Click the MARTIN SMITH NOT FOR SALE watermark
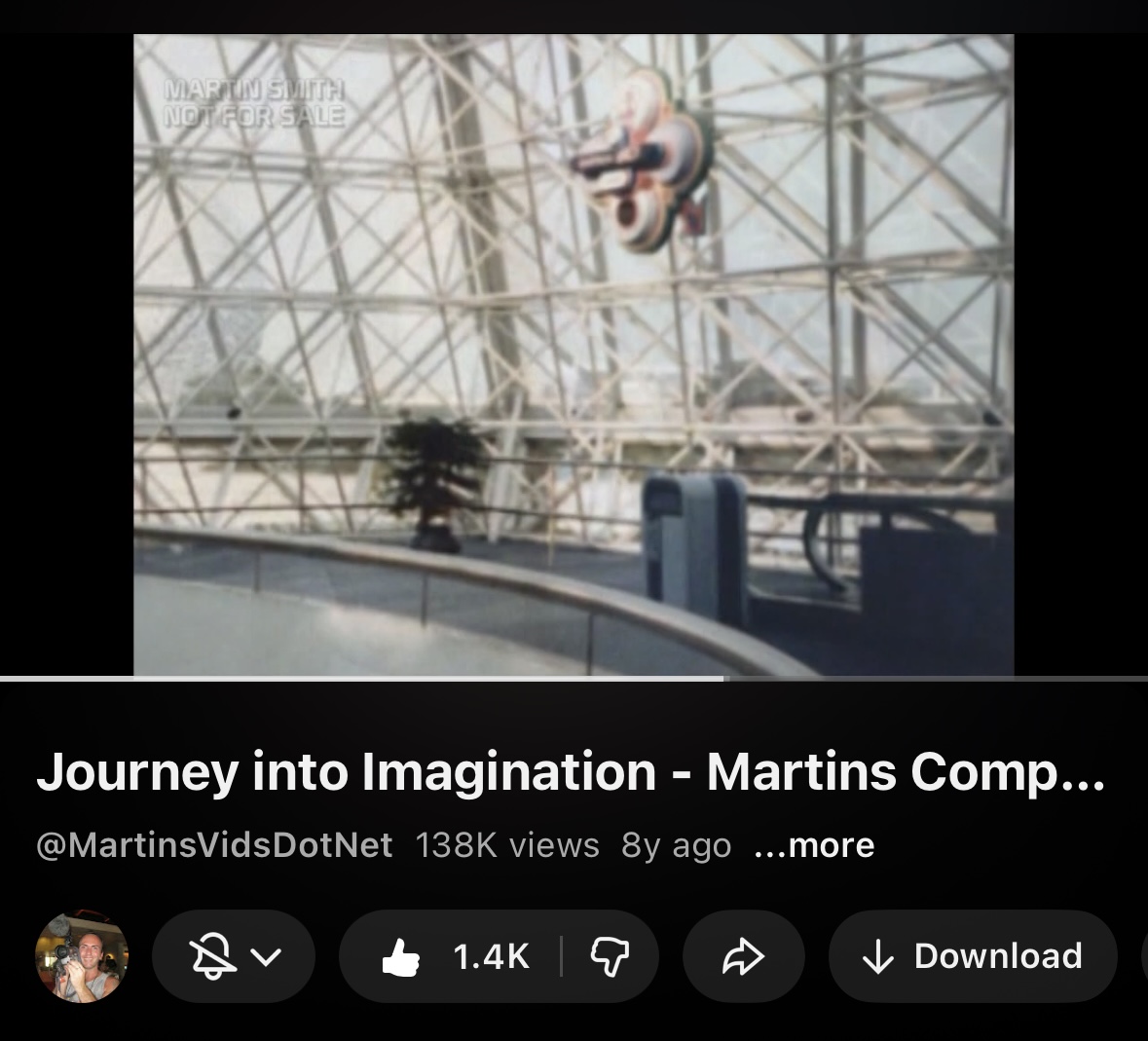 (x=253, y=102)
